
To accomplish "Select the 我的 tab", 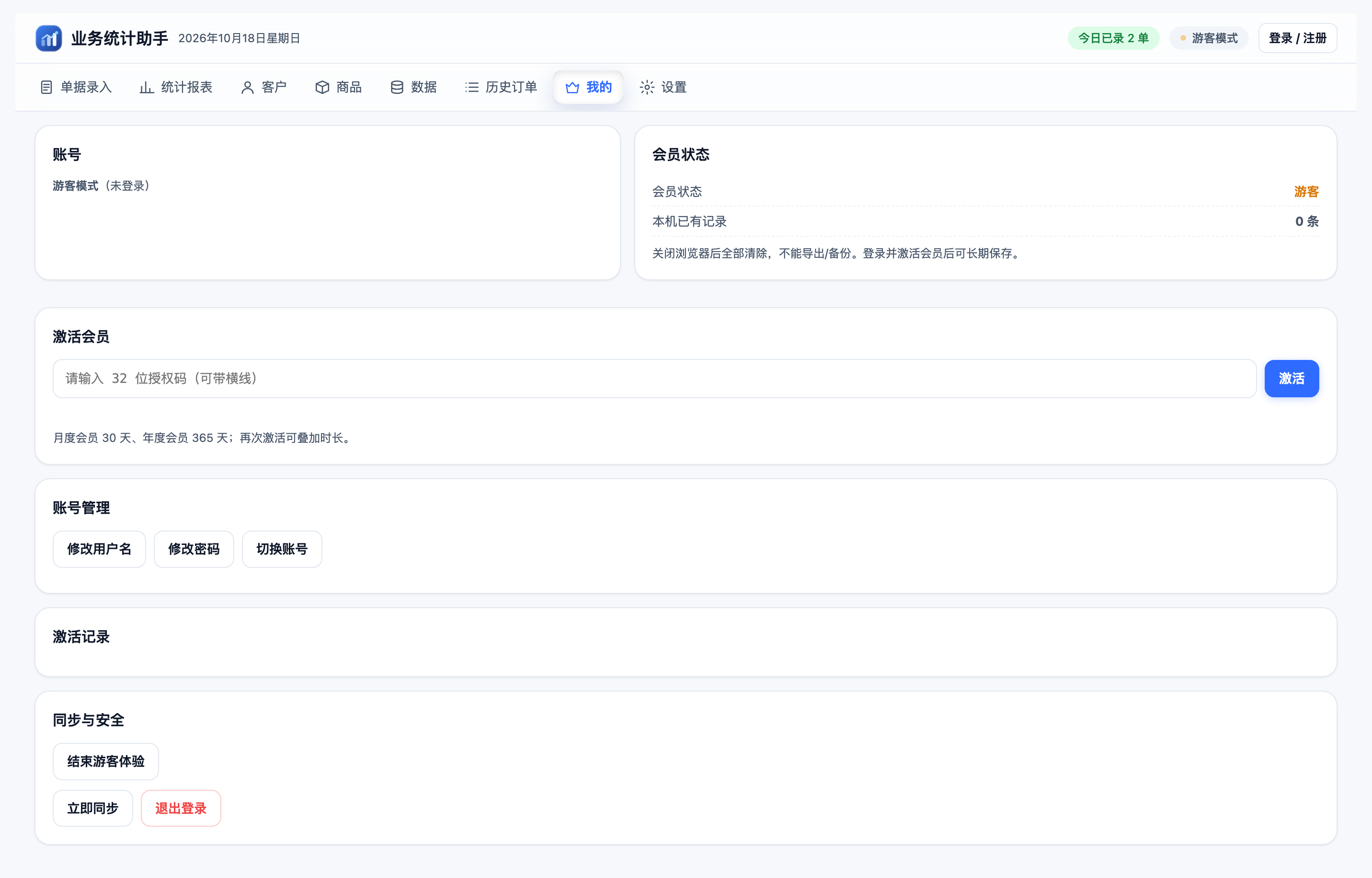I will pyautogui.click(x=588, y=87).
